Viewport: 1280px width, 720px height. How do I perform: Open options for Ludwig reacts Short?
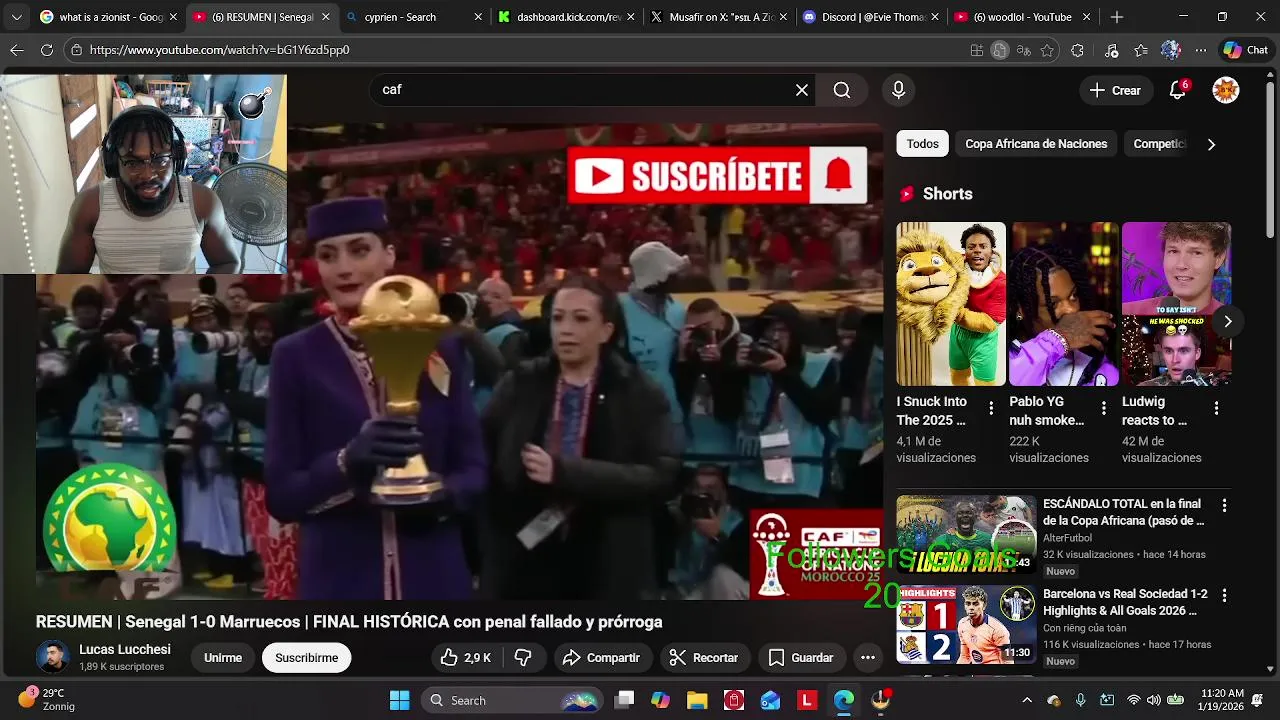tap(1216, 408)
